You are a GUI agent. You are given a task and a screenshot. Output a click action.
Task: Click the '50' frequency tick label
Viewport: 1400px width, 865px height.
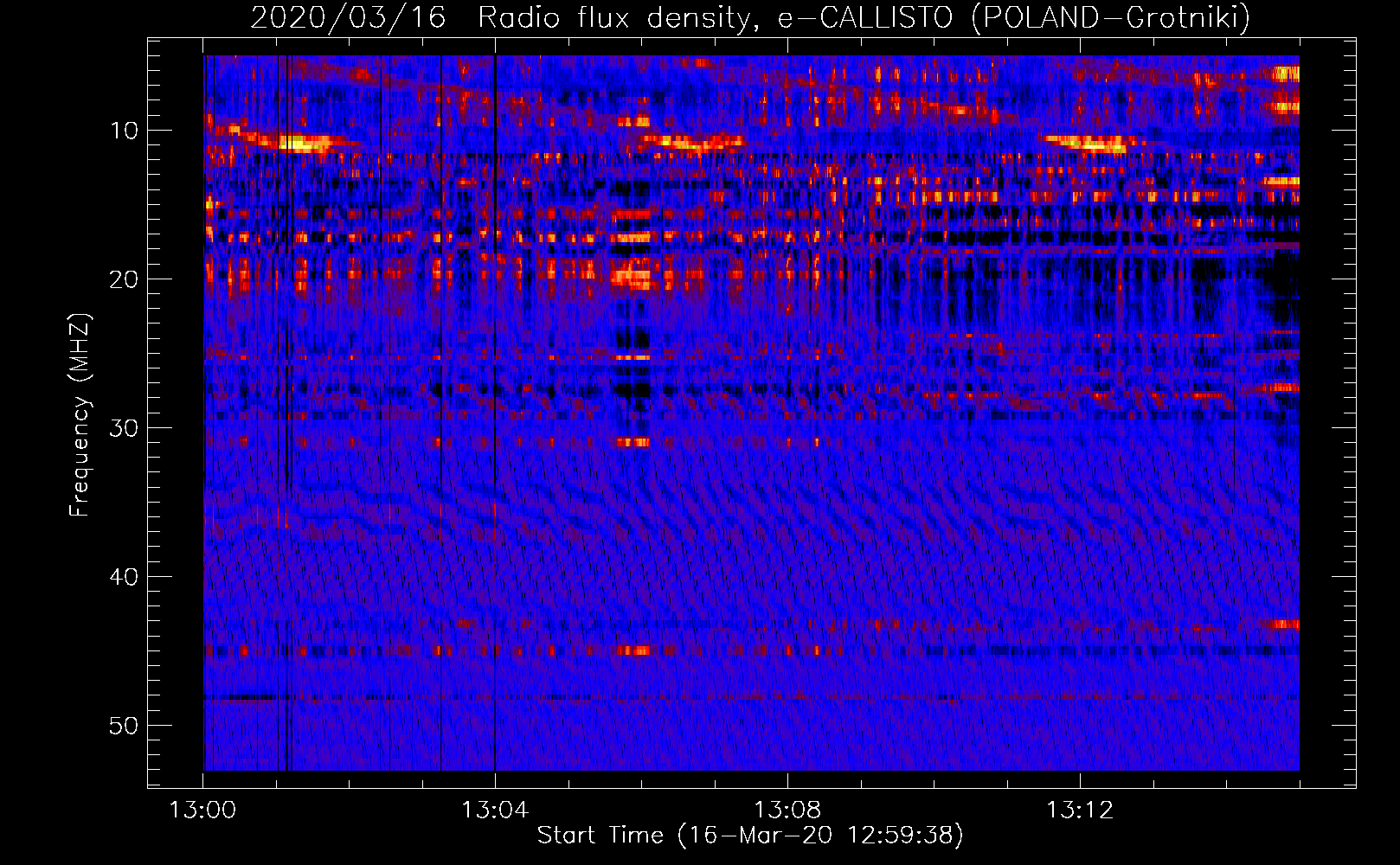125,726
